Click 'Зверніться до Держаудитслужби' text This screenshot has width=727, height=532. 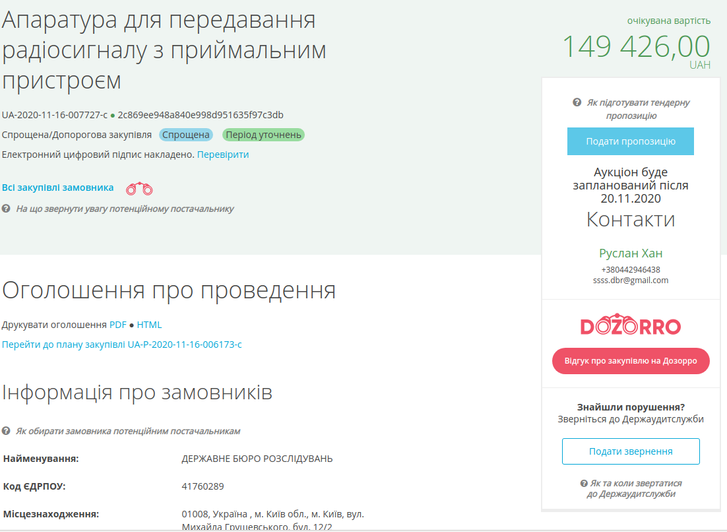click(x=631, y=419)
